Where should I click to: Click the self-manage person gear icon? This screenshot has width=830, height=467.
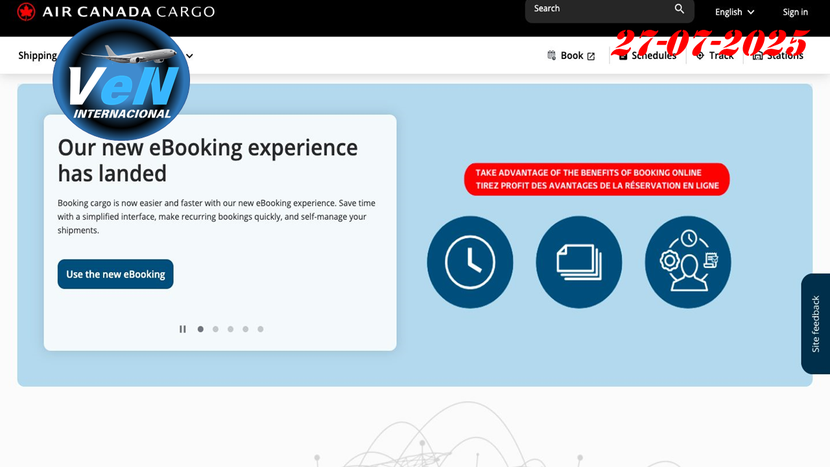coord(688,262)
